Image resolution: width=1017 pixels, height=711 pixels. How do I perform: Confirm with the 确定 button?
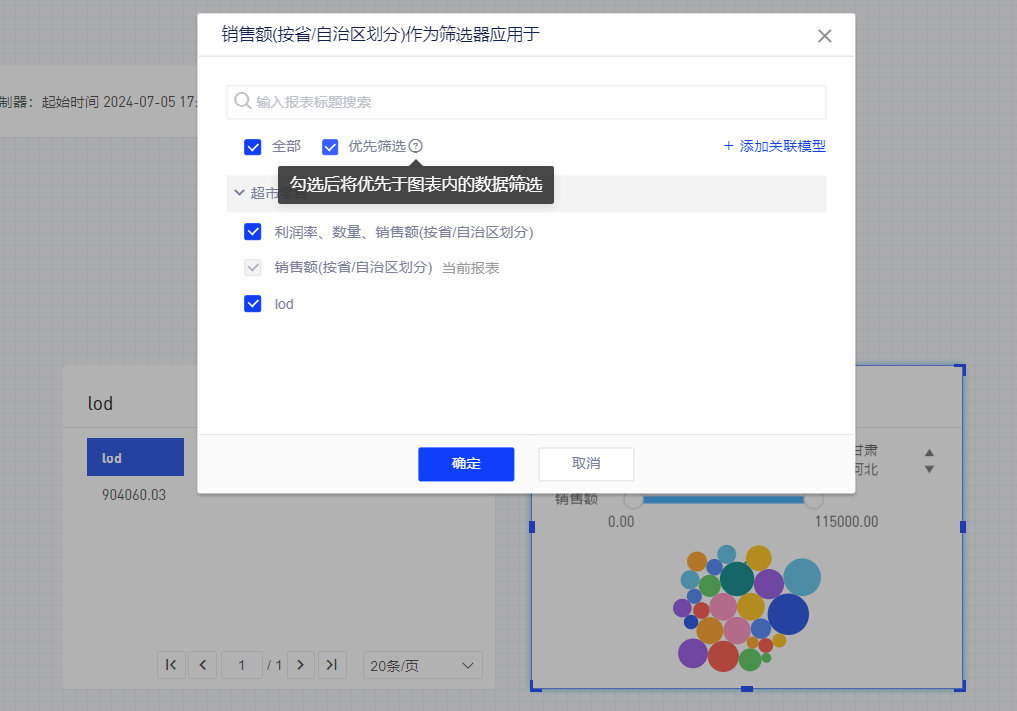(x=466, y=464)
